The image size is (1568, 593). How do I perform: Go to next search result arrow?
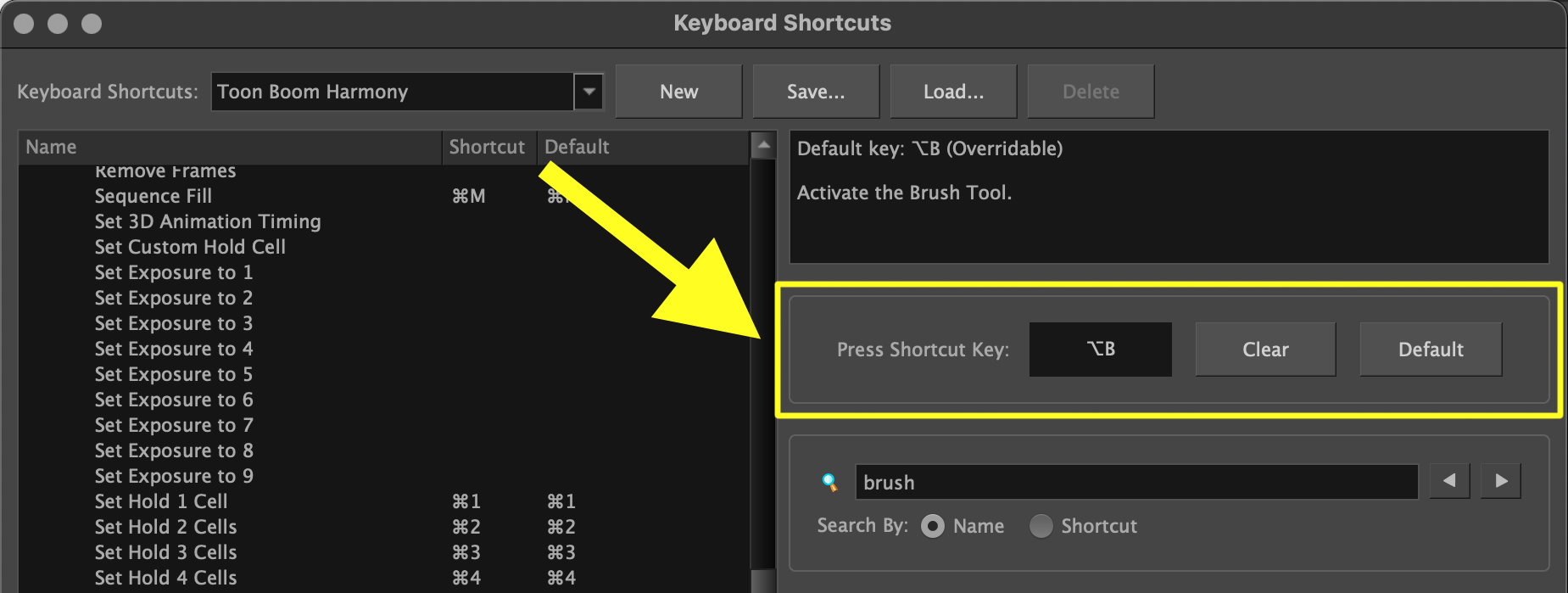[1501, 481]
